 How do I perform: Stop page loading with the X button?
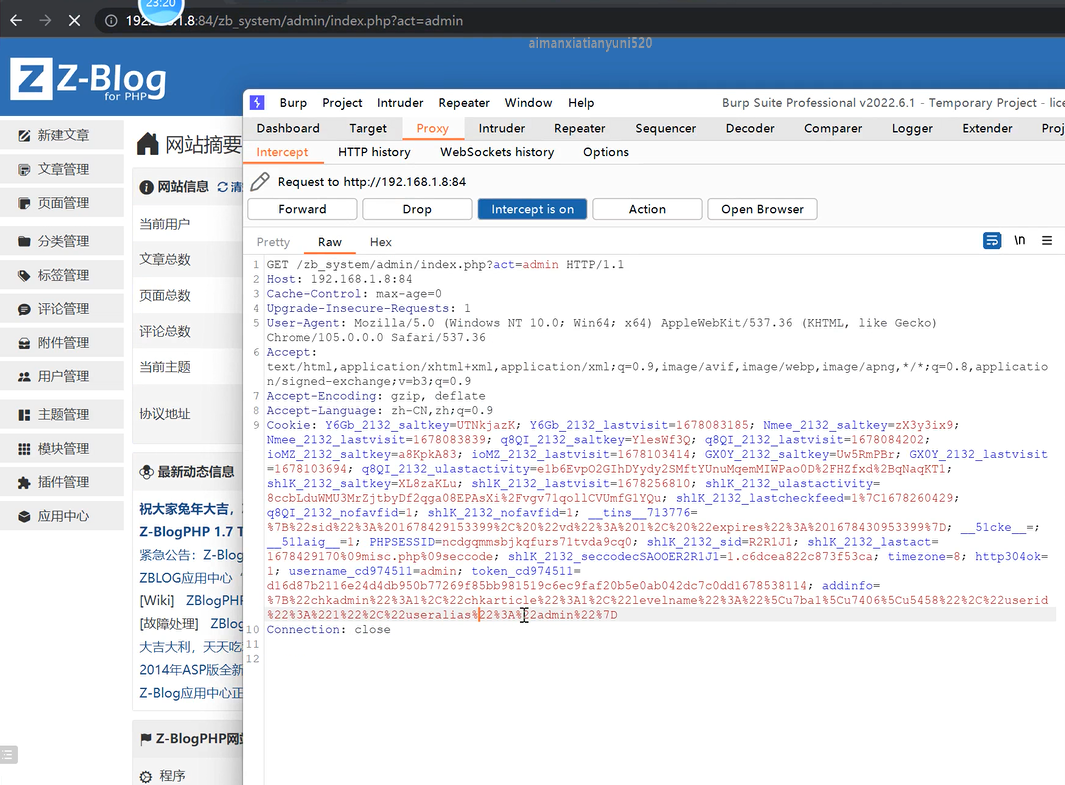click(74, 20)
